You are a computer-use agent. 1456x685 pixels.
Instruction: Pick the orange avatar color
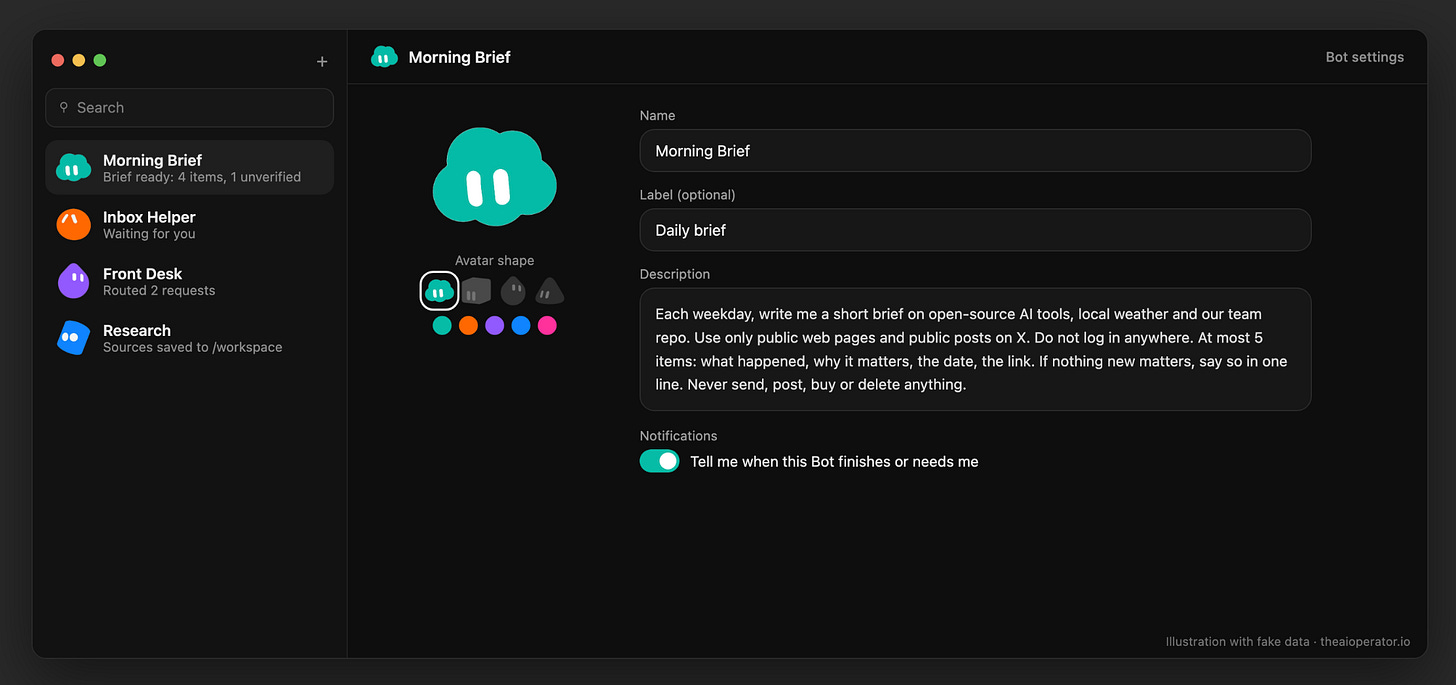[468, 326]
